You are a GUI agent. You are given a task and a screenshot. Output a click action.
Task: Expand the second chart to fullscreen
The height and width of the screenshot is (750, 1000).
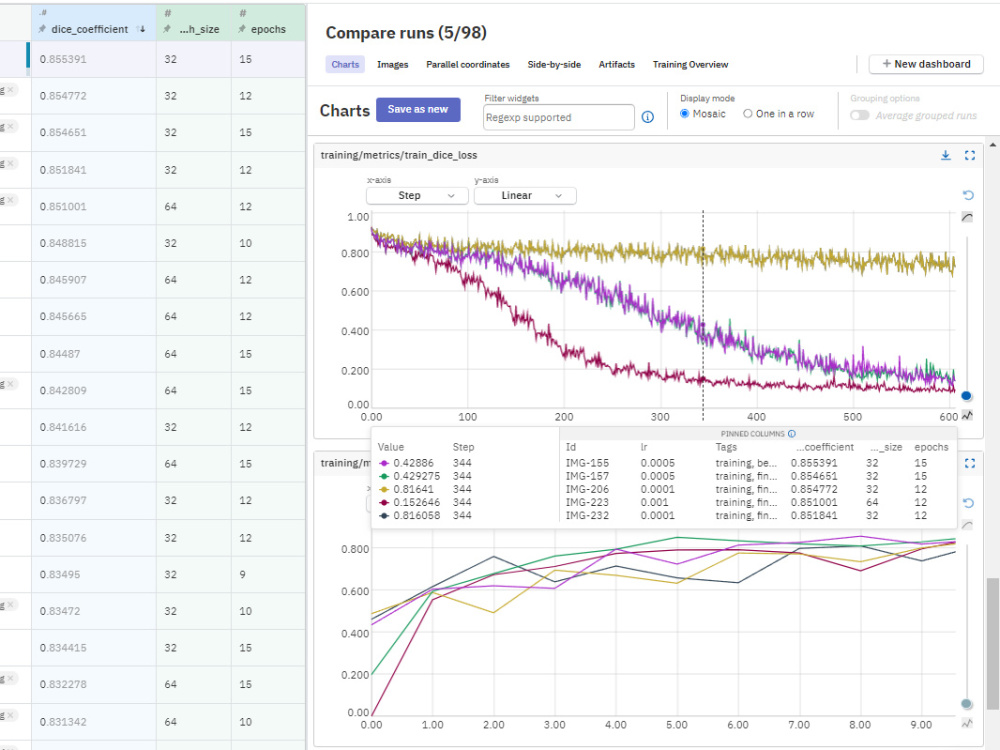970,464
